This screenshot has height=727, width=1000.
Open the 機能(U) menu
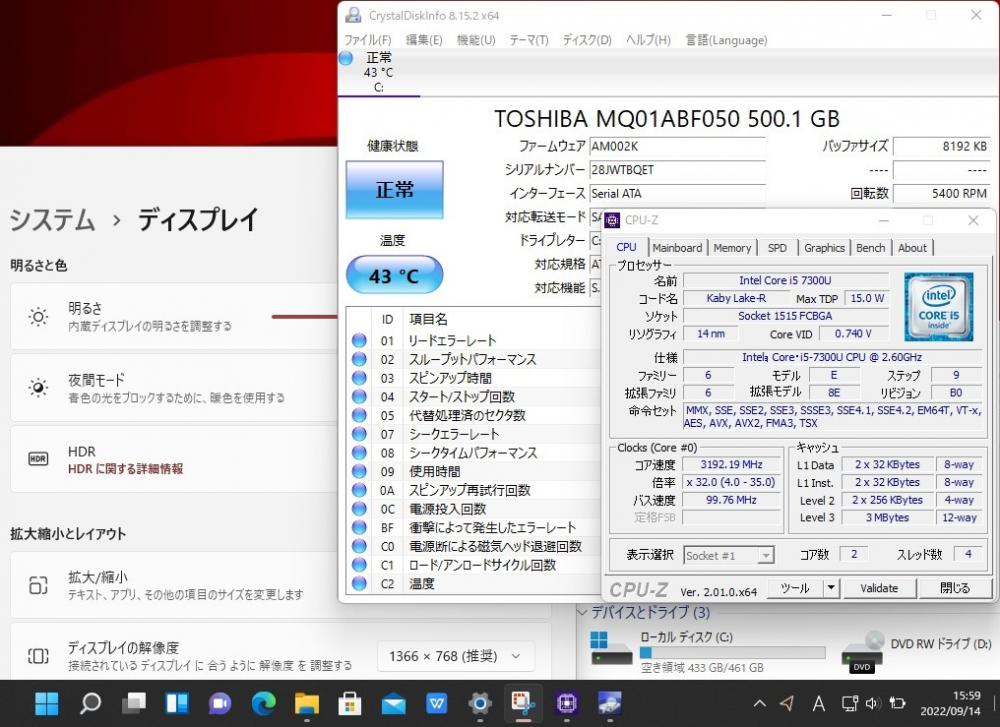click(476, 40)
